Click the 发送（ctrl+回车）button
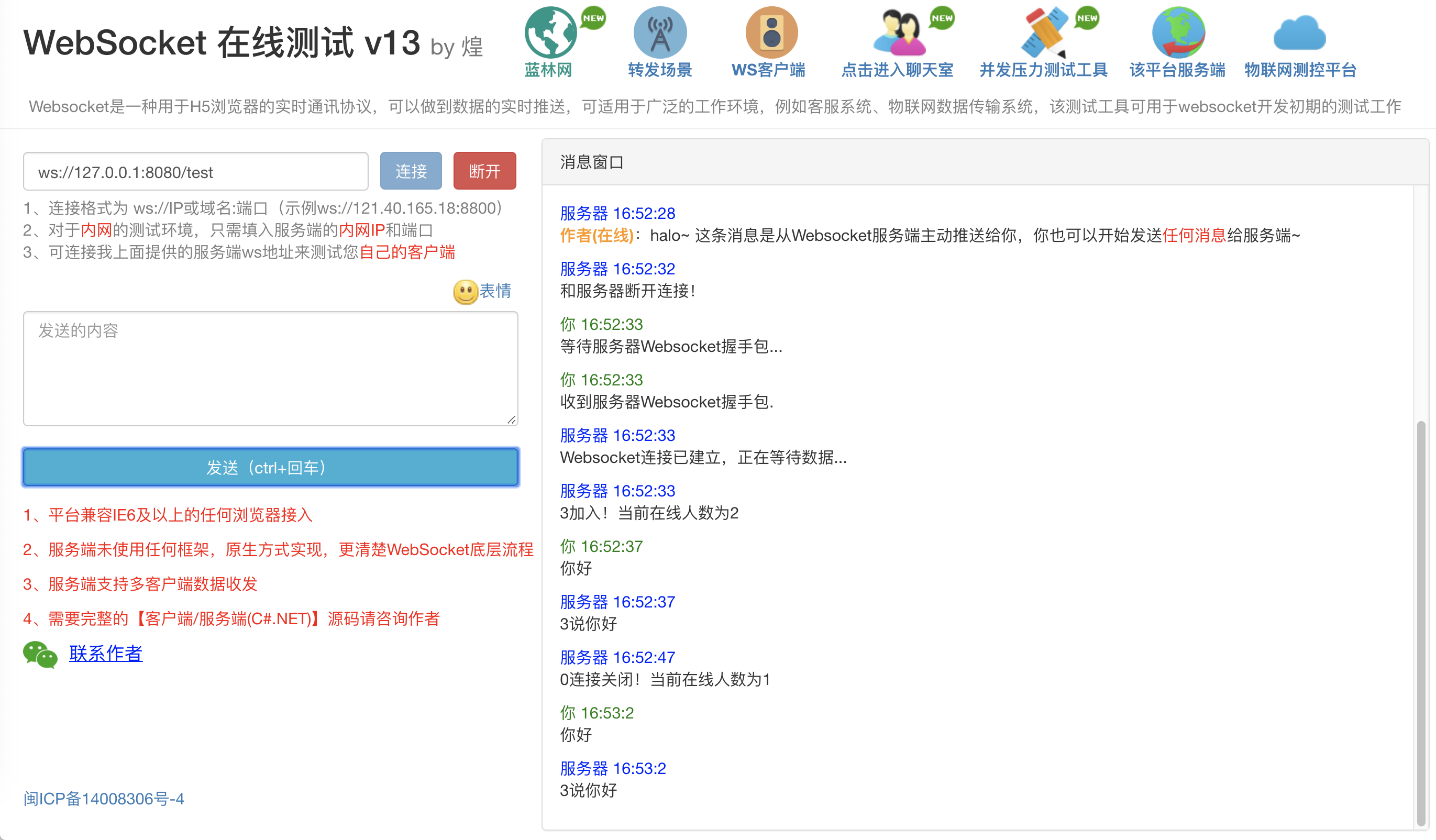The width and height of the screenshot is (1436, 840). [271, 467]
